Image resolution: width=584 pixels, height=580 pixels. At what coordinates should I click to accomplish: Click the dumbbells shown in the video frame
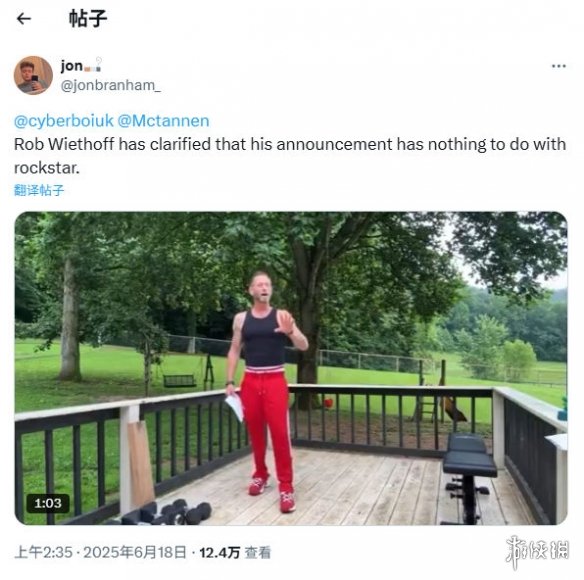pos(167,513)
